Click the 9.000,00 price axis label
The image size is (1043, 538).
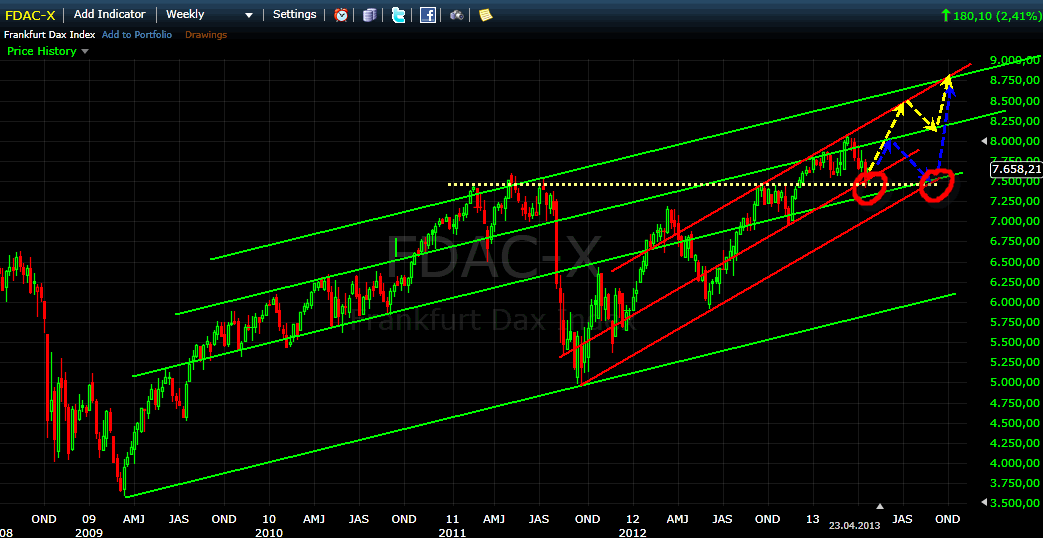[x=1015, y=61]
